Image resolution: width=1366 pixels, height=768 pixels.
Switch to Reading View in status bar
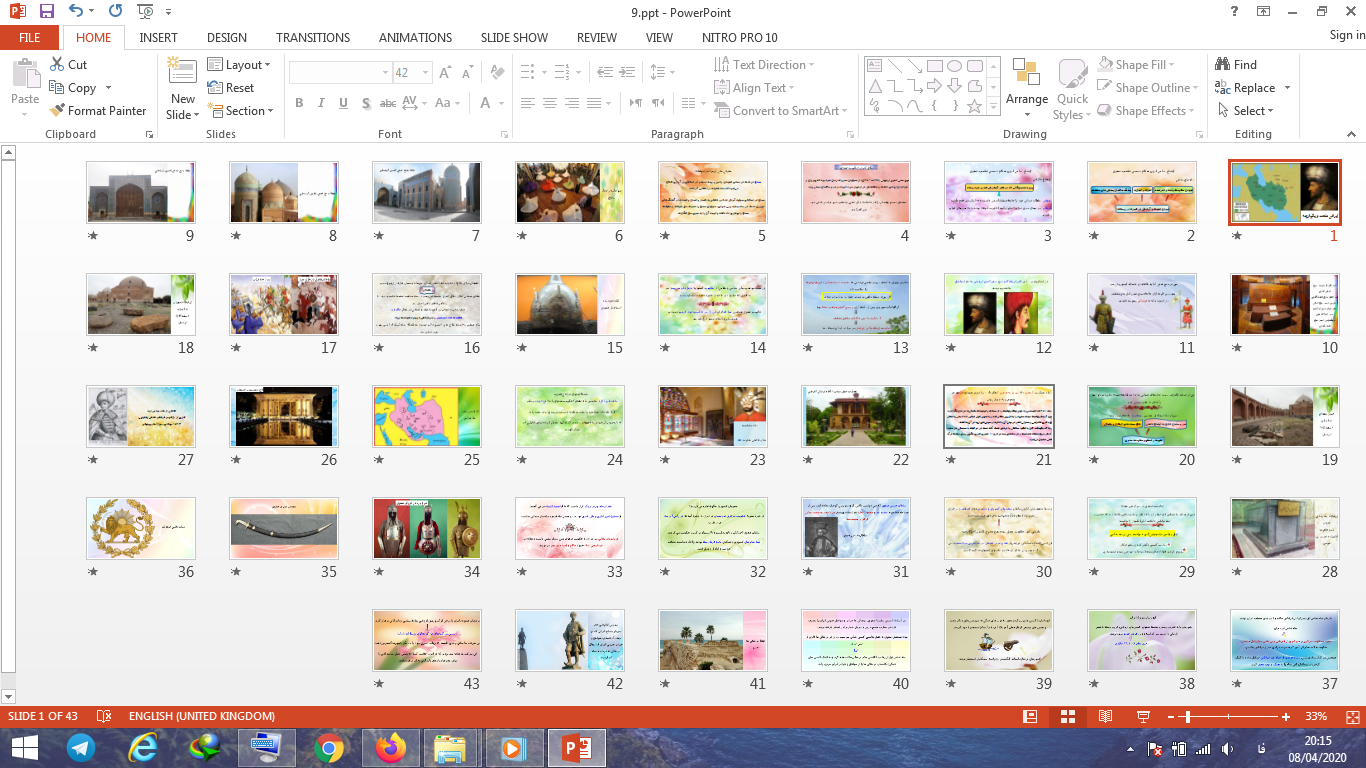(1105, 717)
